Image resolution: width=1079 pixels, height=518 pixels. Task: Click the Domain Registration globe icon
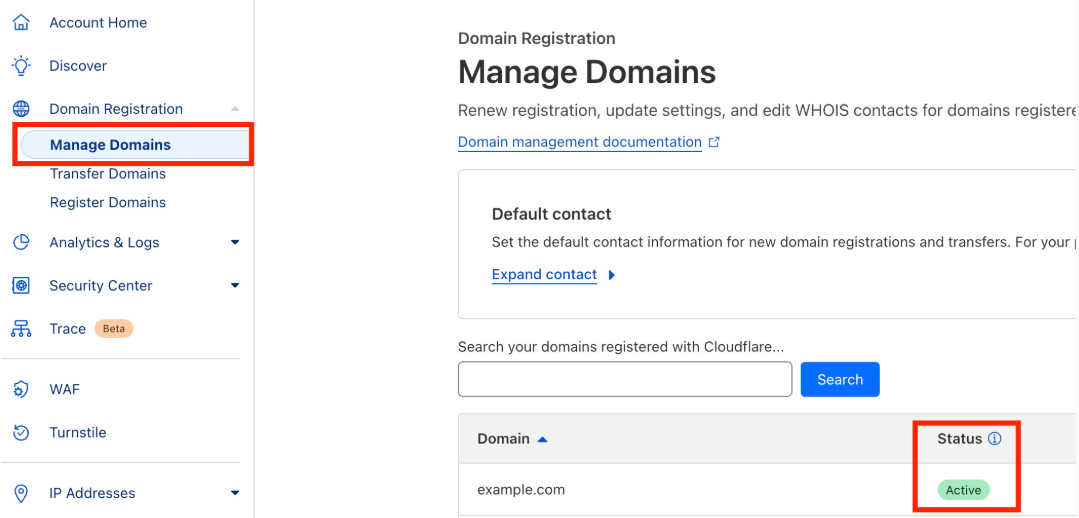pos(21,109)
